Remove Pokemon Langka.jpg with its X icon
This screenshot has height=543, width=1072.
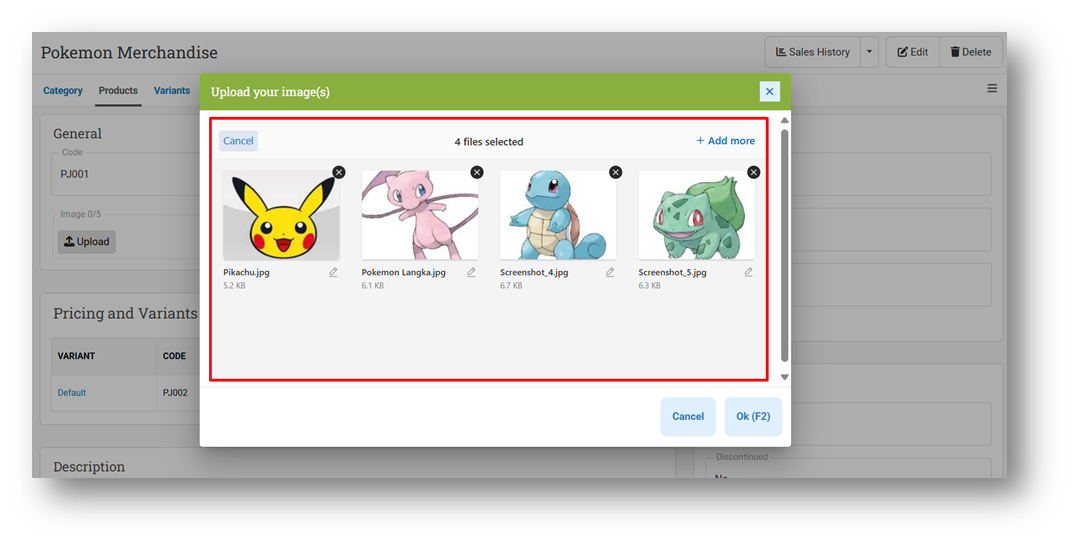point(477,172)
